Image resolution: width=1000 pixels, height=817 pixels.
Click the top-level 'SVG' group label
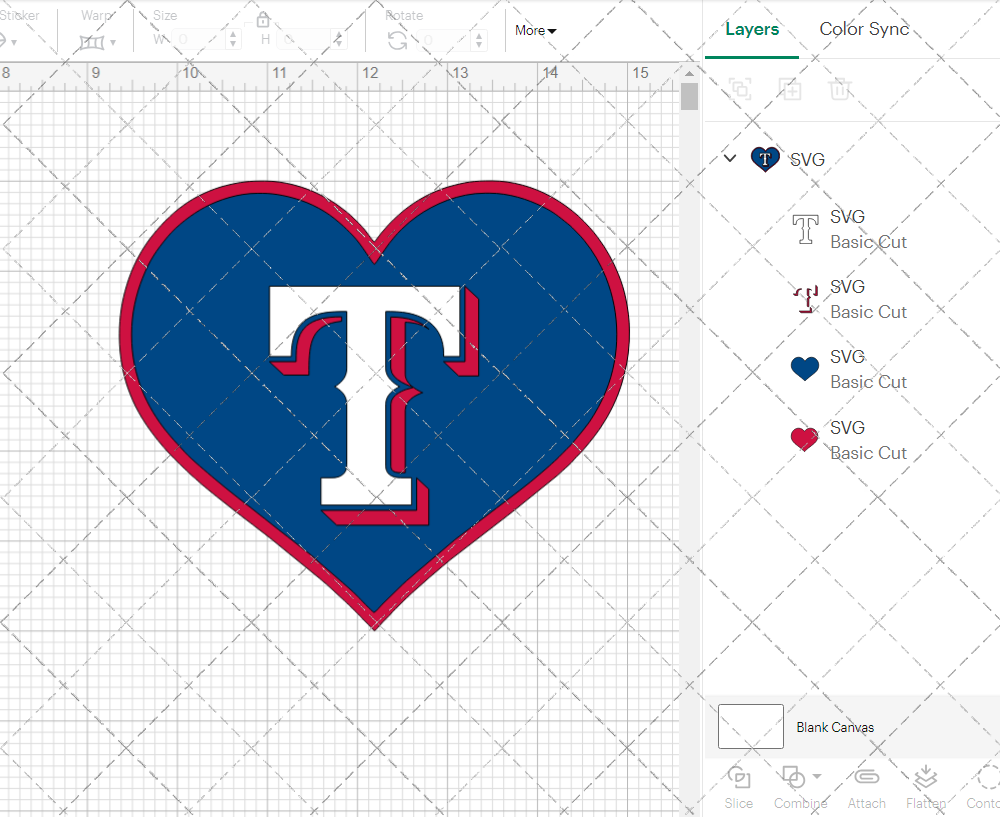(807, 159)
